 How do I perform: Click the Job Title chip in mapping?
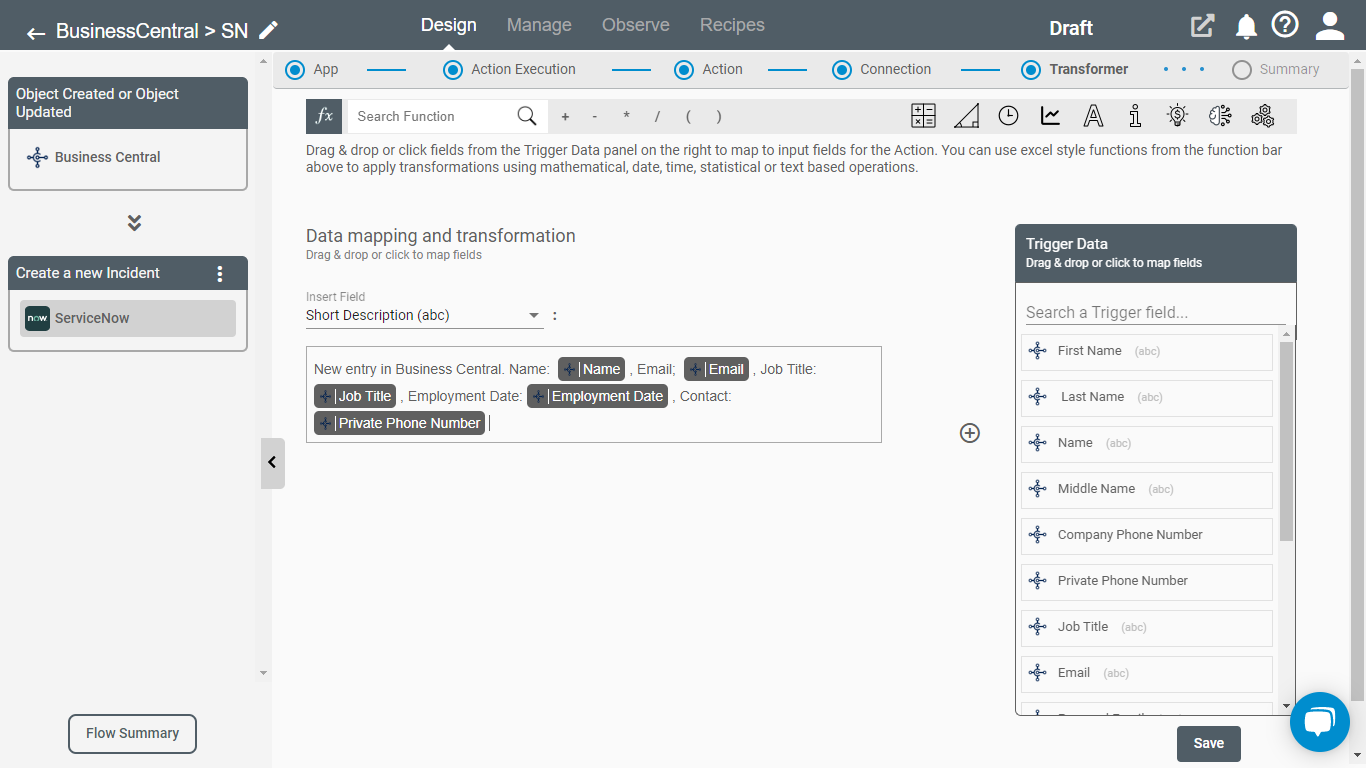pos(355,396)
